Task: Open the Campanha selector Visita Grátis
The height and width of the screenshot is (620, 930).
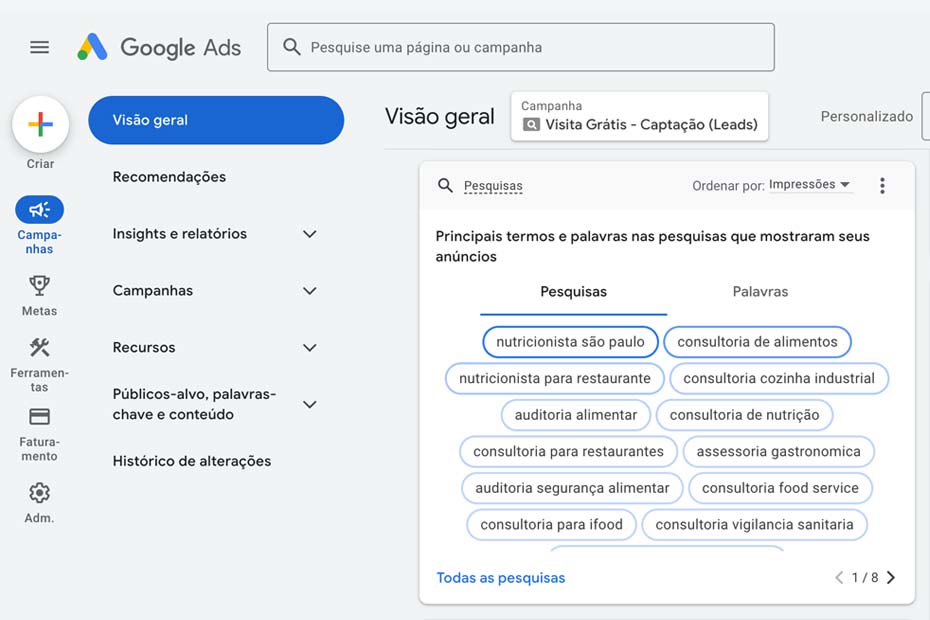Action: (639, 117)
